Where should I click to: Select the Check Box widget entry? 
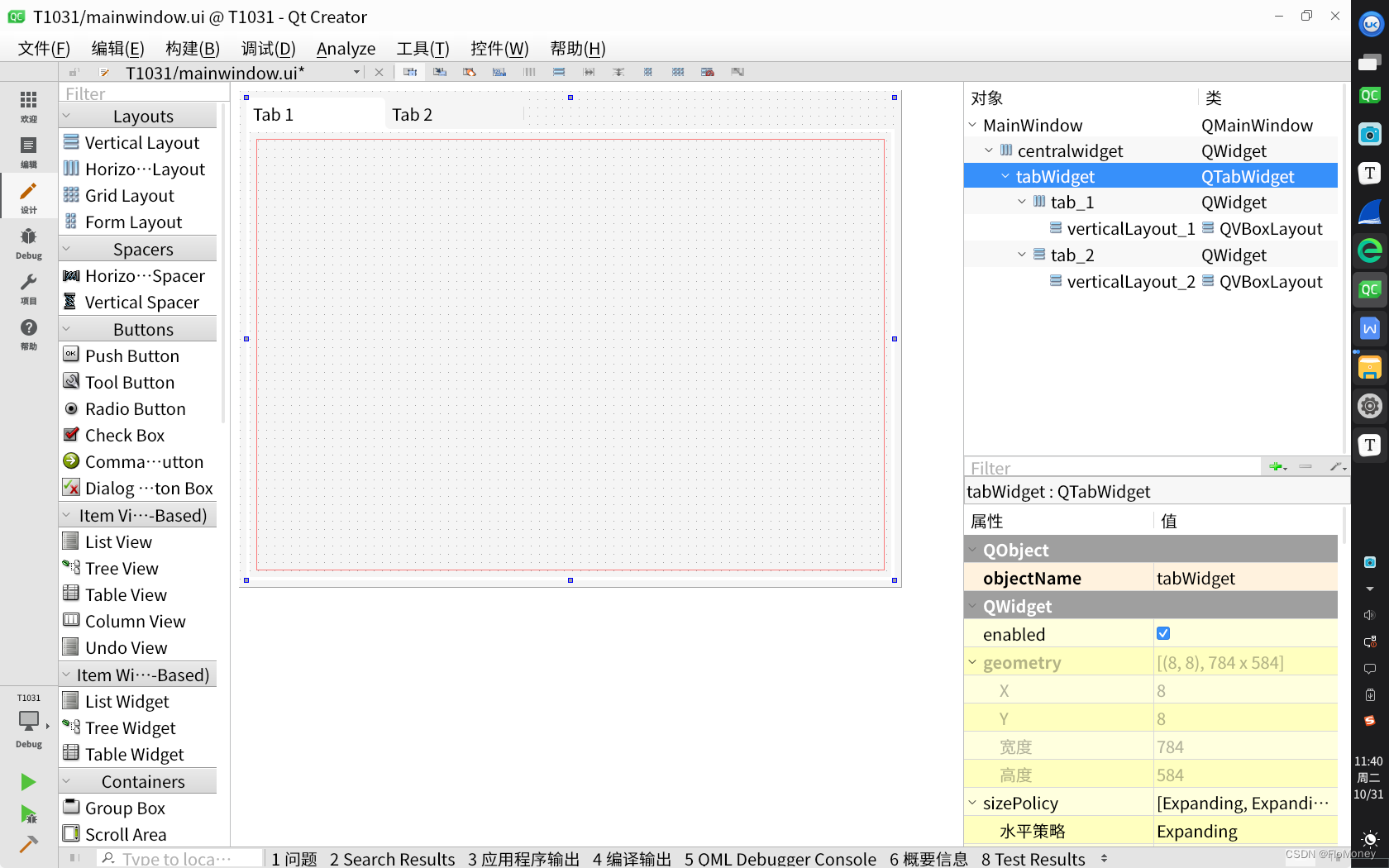pos(125,435)
